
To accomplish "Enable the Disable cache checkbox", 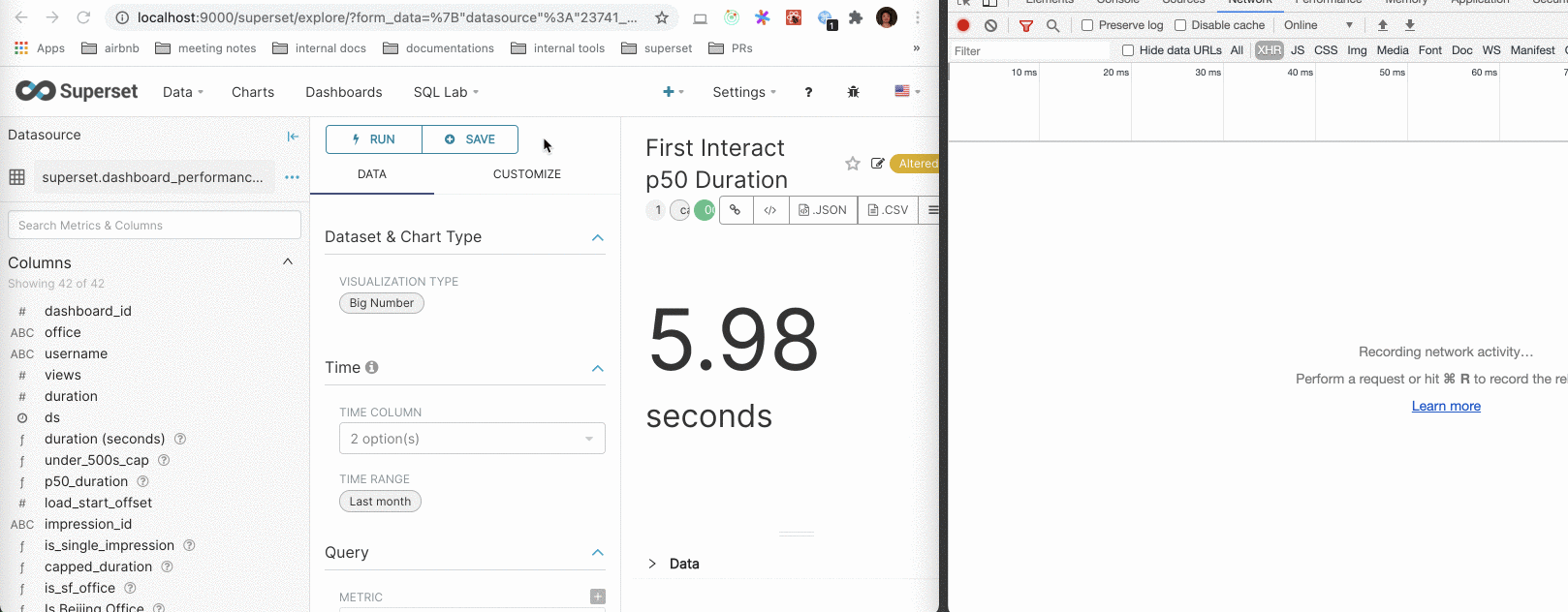I will pyautogui.click(x=1180, y=25).
